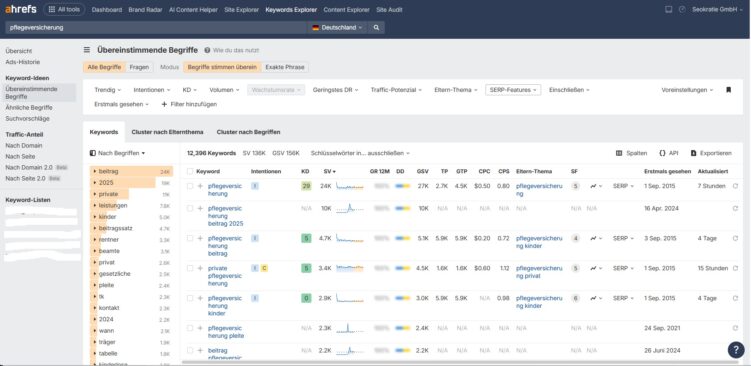Click the API braces icon

(x=662, y=153)
